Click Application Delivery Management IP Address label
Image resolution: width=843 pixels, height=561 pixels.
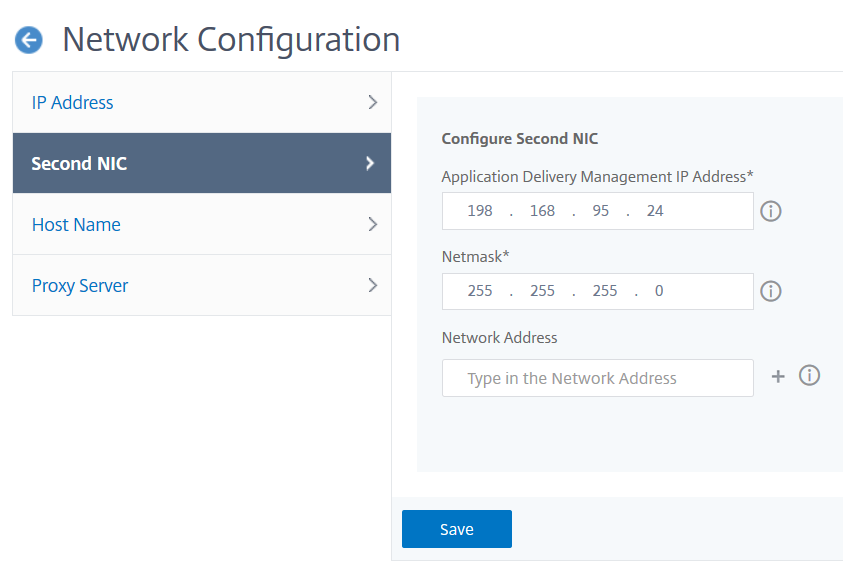point(597,177)
